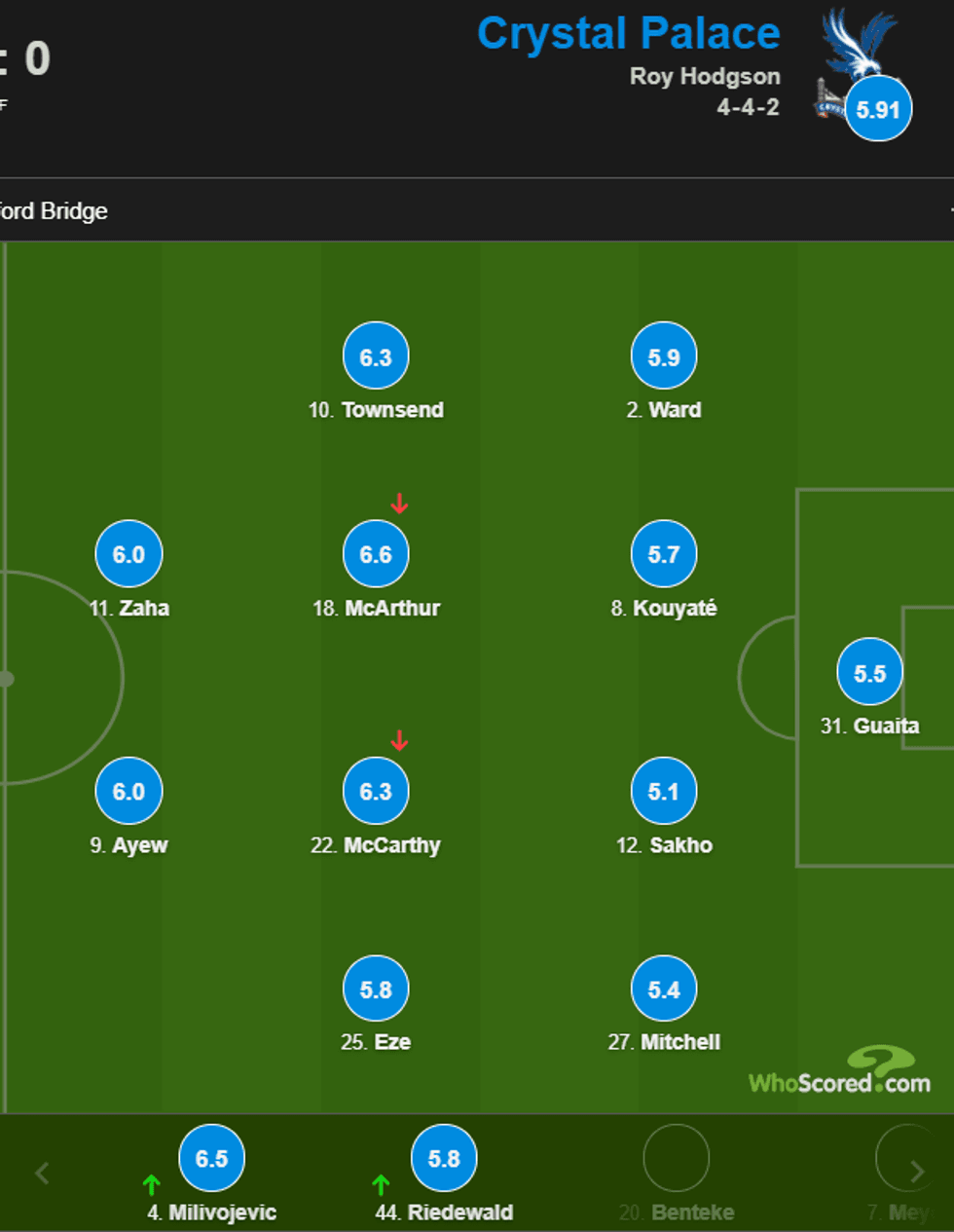
Task: Open the Crystal Palace team page link
Action: tap(628, 34)
